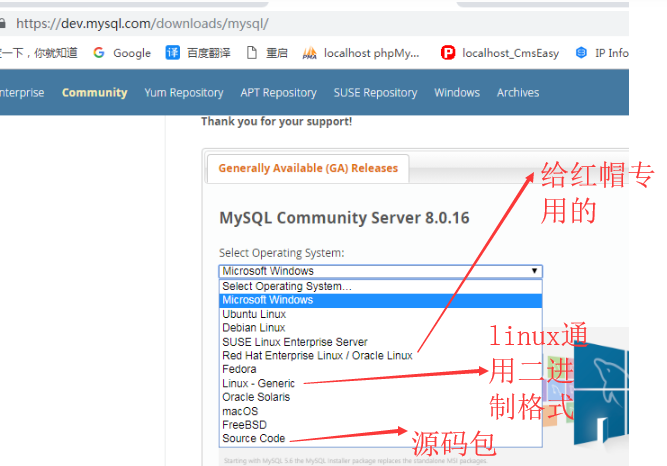
Task: Click the Google bookmark icon
Action: point(99,53)
